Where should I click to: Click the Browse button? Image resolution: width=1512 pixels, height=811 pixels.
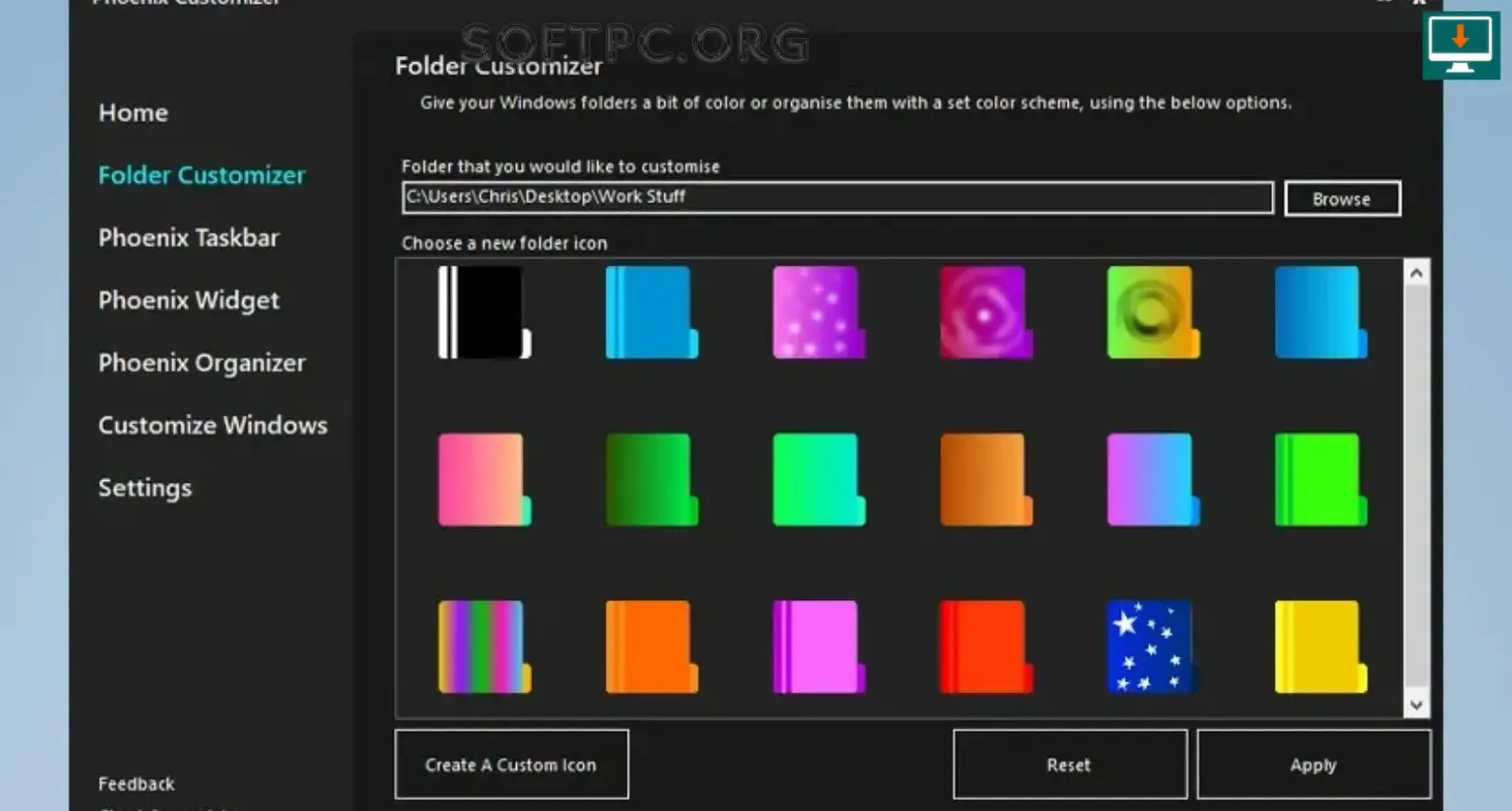click(x=1342, y=198)
